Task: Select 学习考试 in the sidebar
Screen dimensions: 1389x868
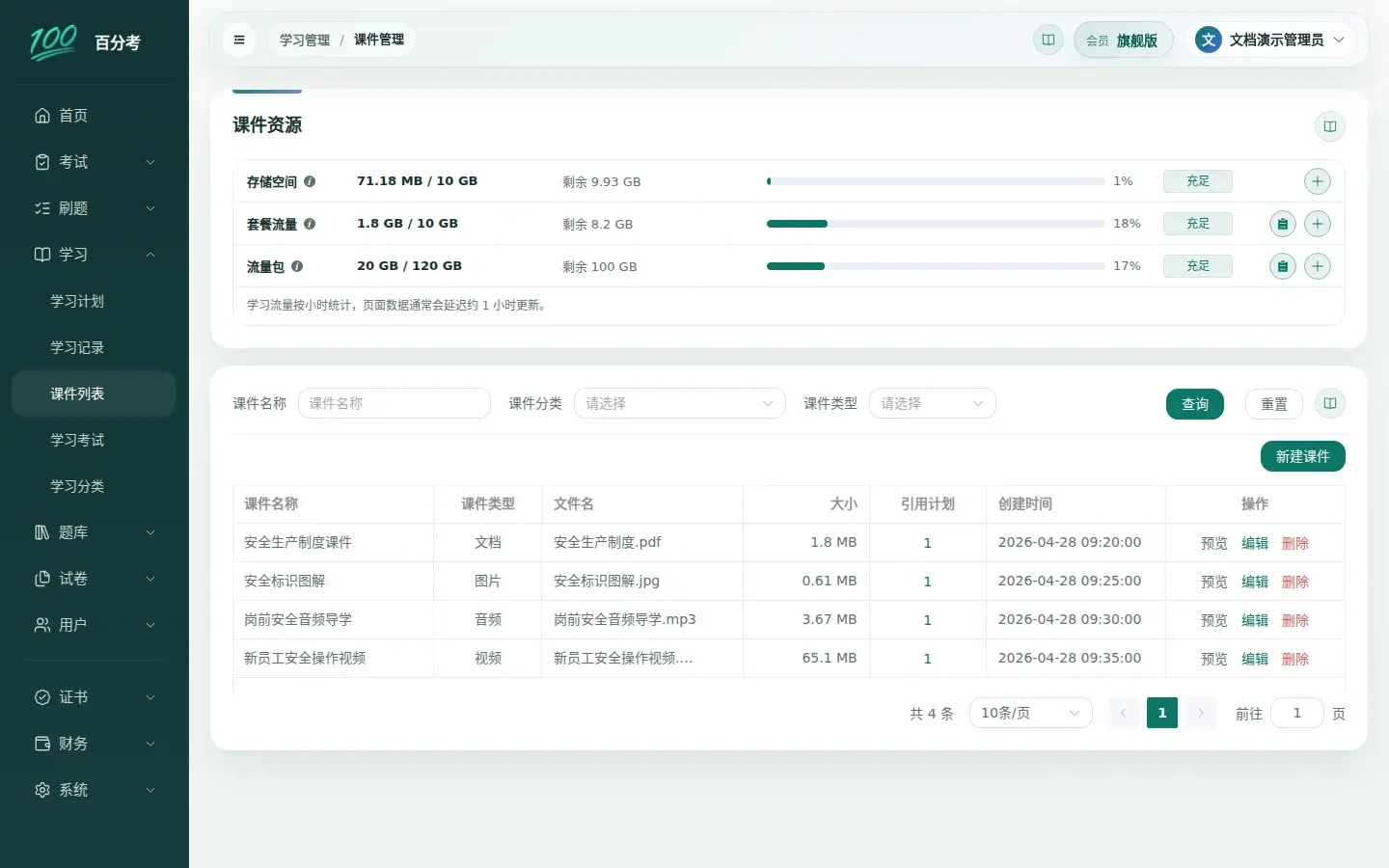Action: point(94,440)
